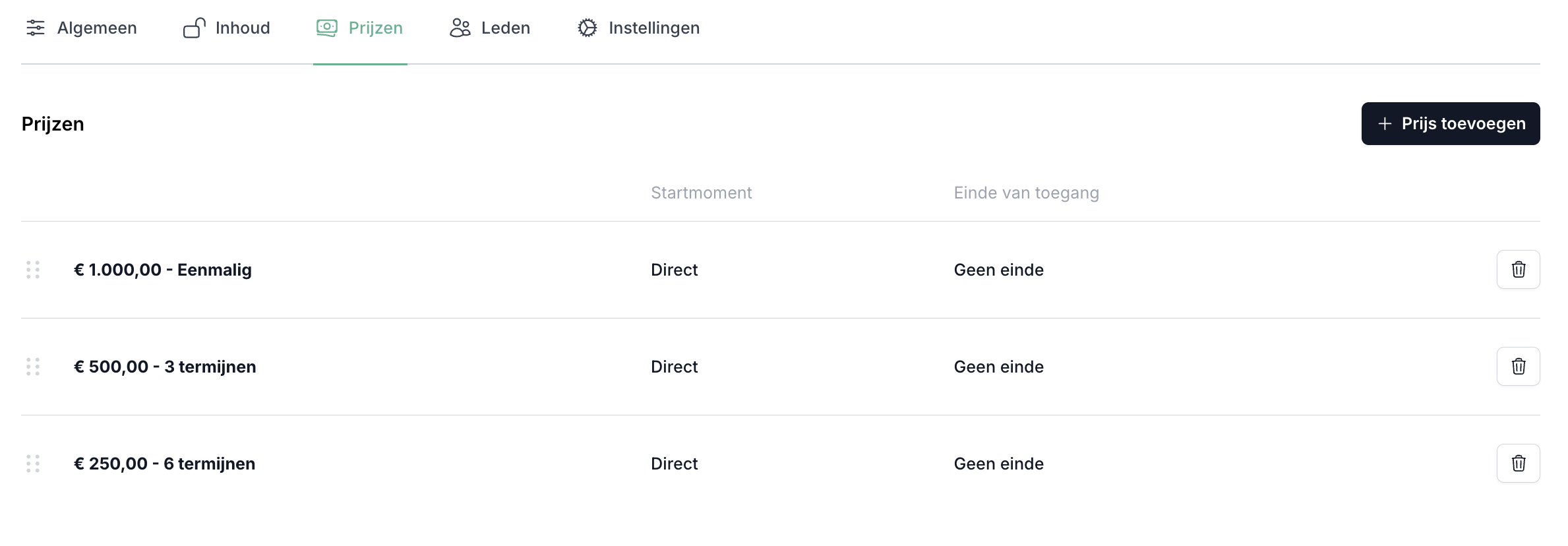This screenshot has width=1568, height=546.
Task: Delete the € 250,00 6 termijnen price
Action: tap(1518, 463)
